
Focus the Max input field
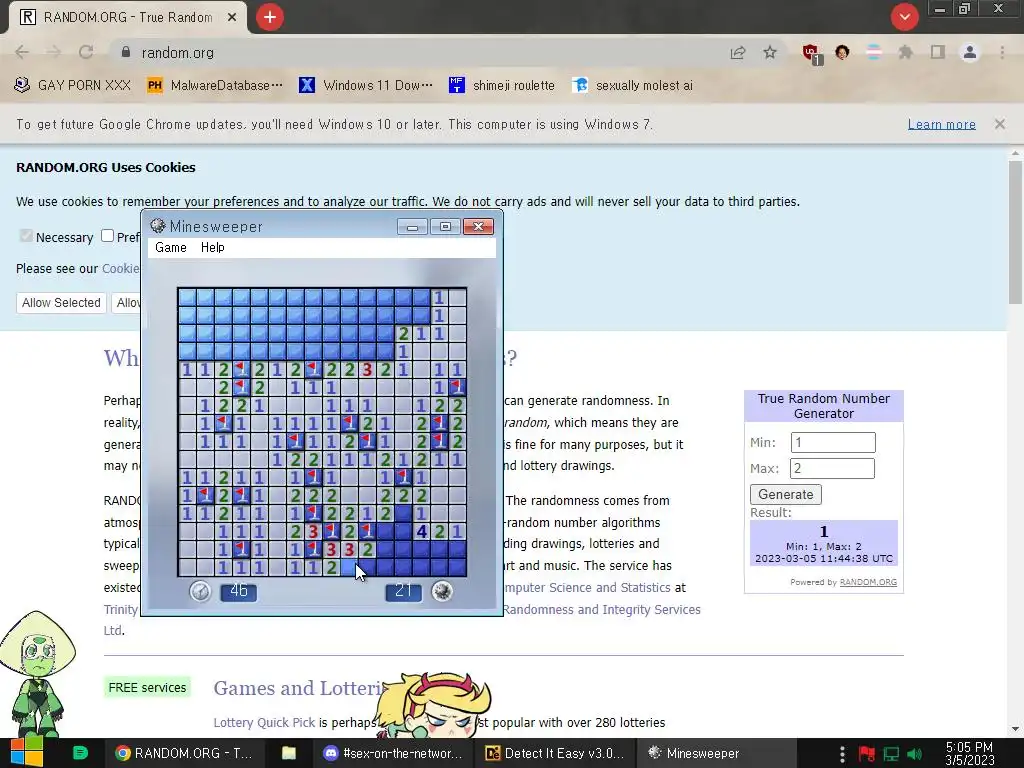coord(832,468)
